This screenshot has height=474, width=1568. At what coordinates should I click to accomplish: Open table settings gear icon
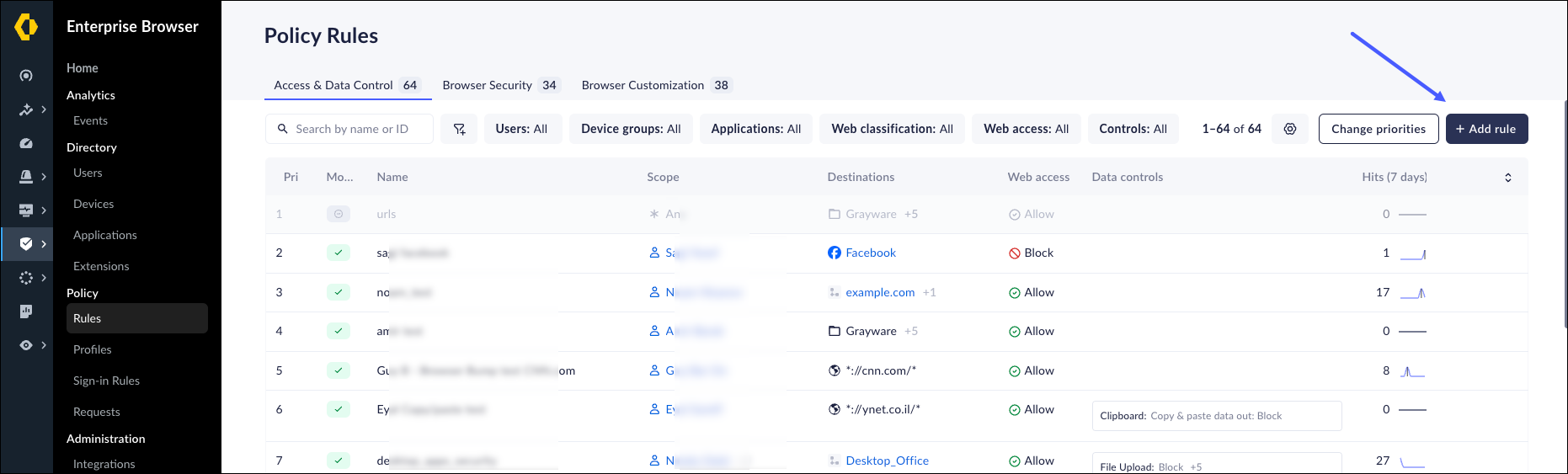[1289, 129]
